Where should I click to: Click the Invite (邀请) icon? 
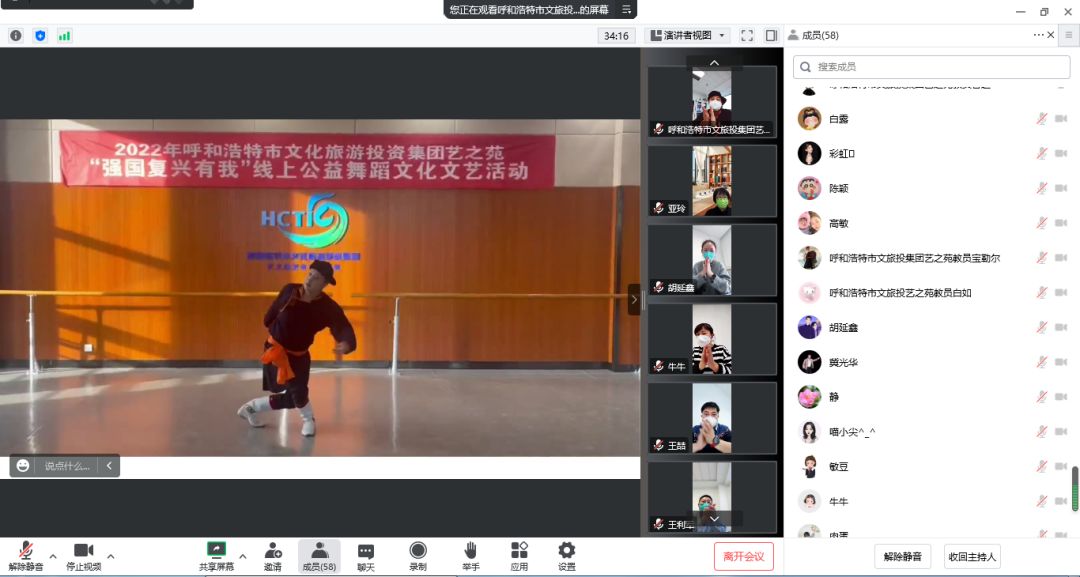[x=272, y=556]
